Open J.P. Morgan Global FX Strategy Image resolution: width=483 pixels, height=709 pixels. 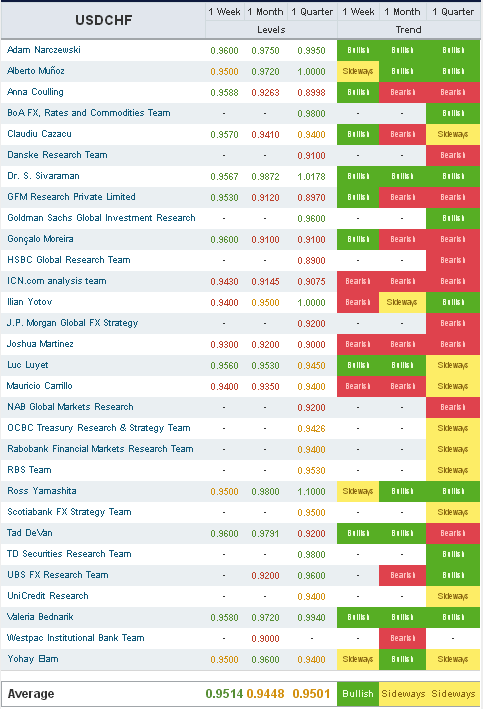tap(72, 323)
